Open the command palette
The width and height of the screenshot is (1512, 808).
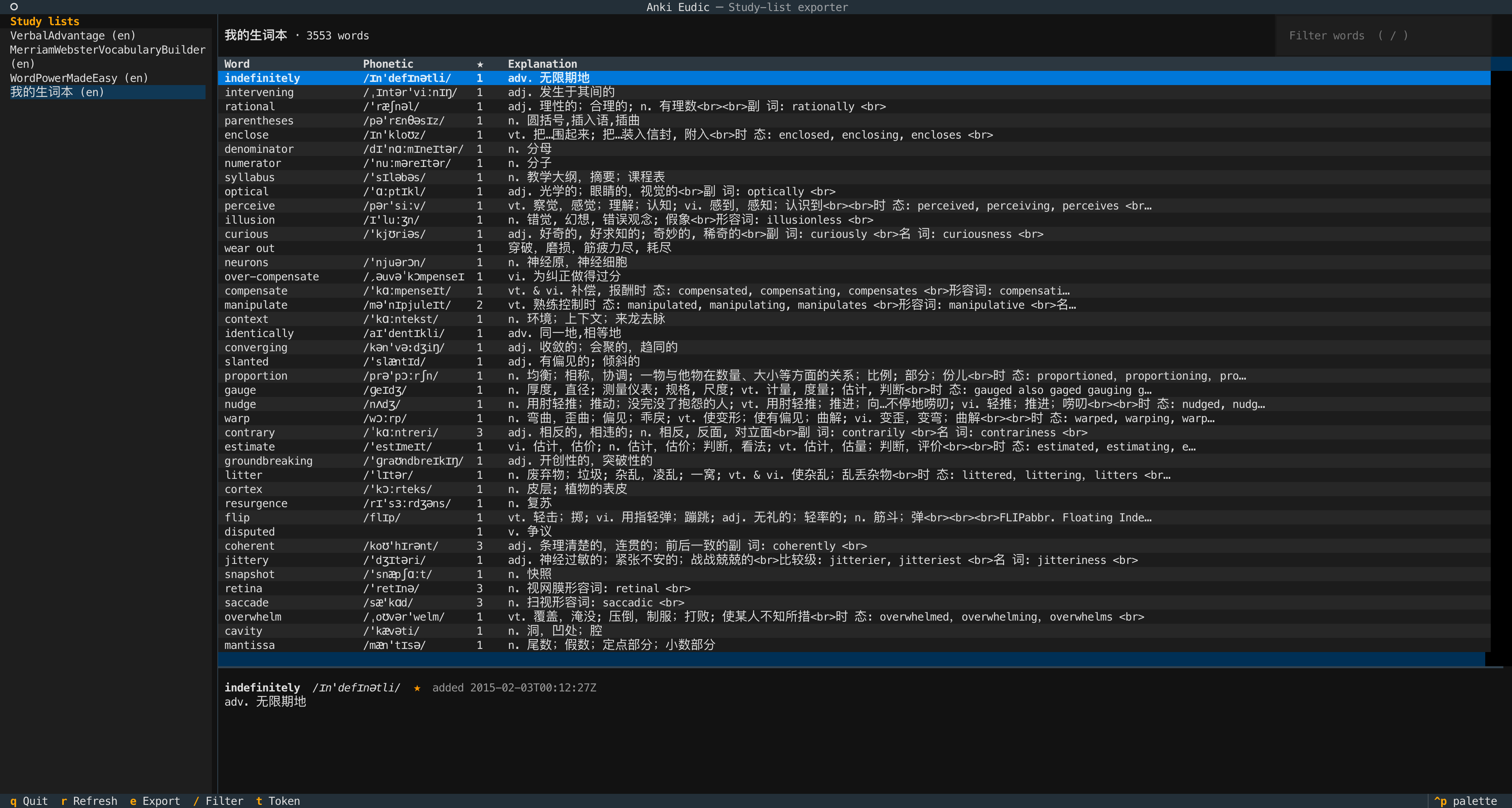point(1465,801)
